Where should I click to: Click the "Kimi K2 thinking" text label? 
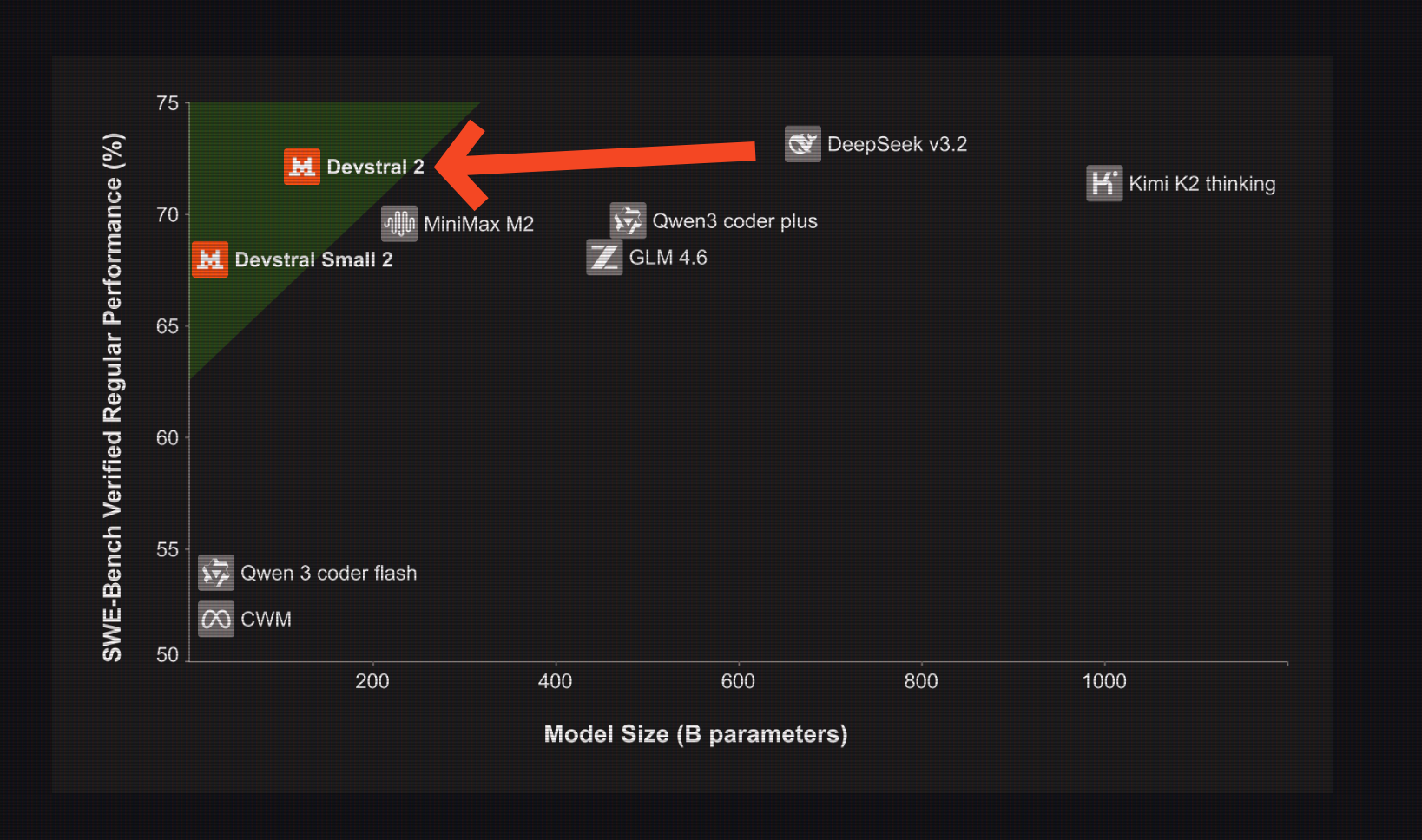(x=1202, y=184)
